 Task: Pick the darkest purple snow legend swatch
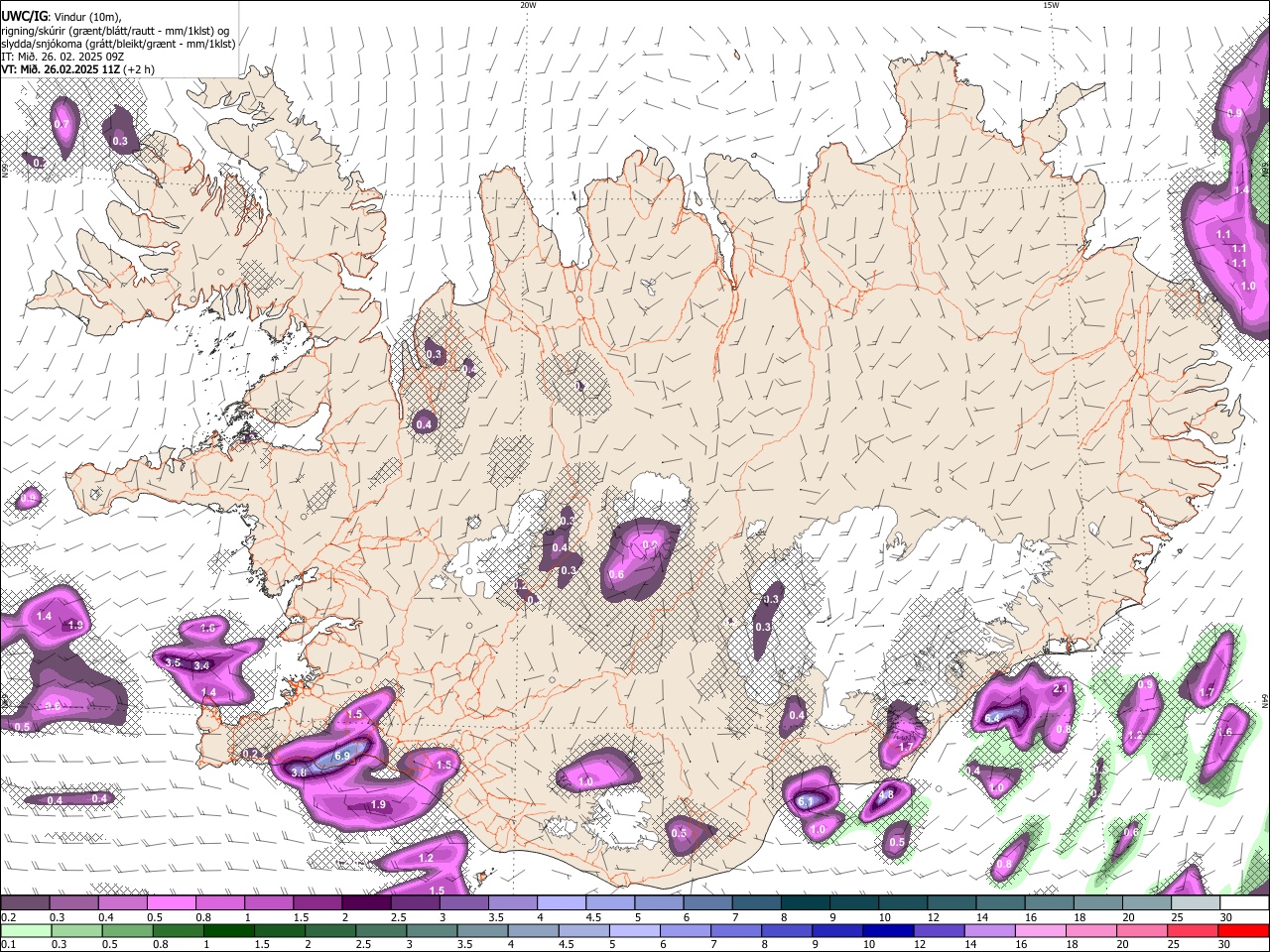366,903
